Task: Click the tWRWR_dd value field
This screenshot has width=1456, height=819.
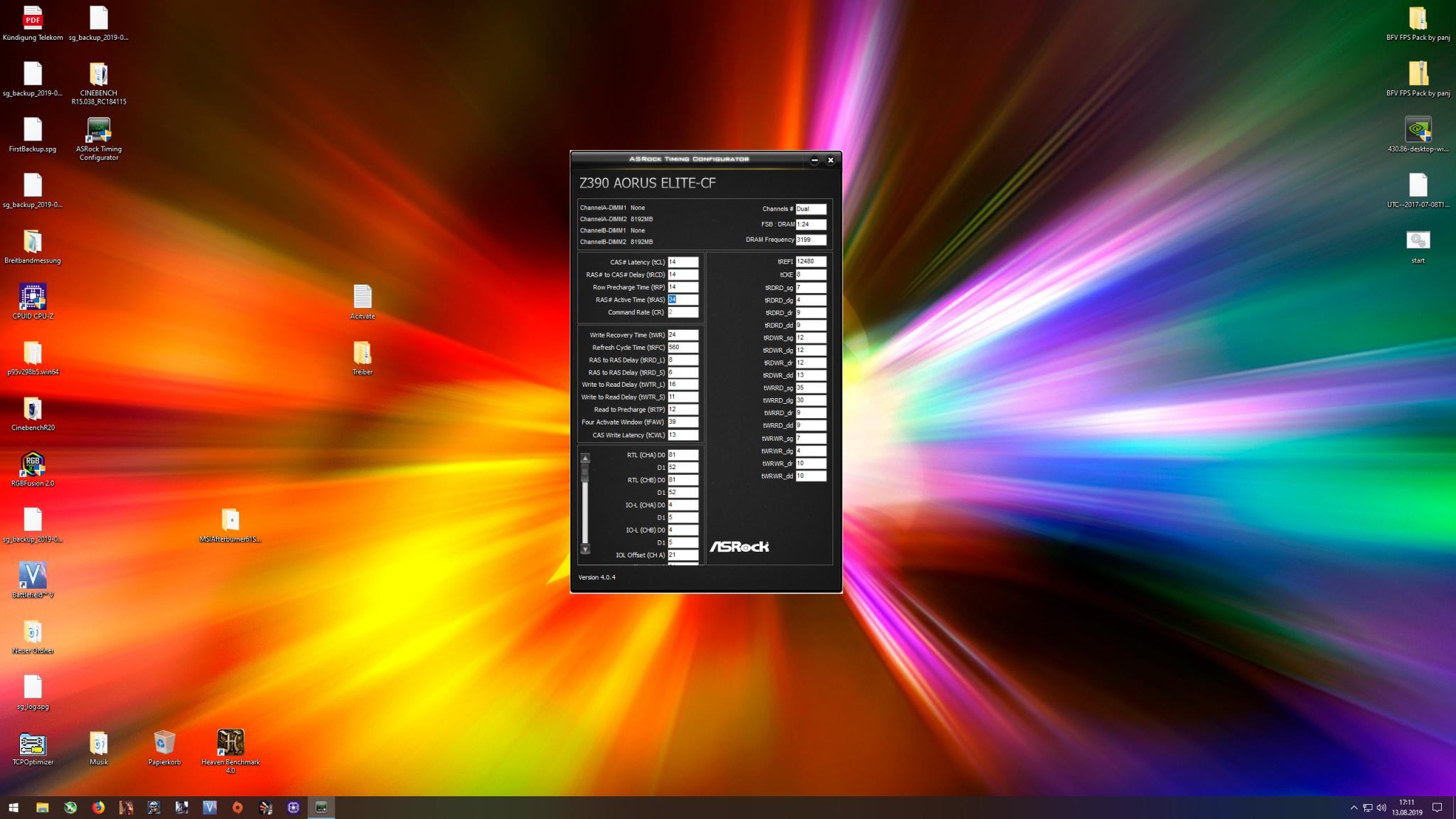Action: click(x=810, y=476)
